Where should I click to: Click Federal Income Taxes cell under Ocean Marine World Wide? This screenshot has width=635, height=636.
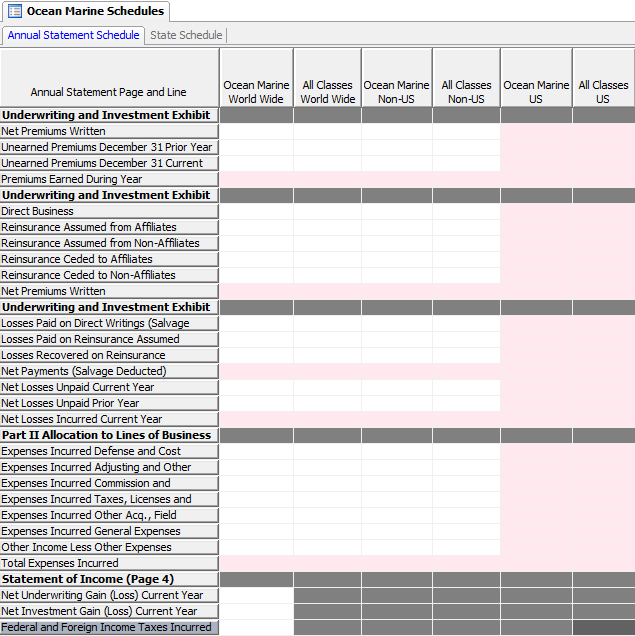(256, 627)
